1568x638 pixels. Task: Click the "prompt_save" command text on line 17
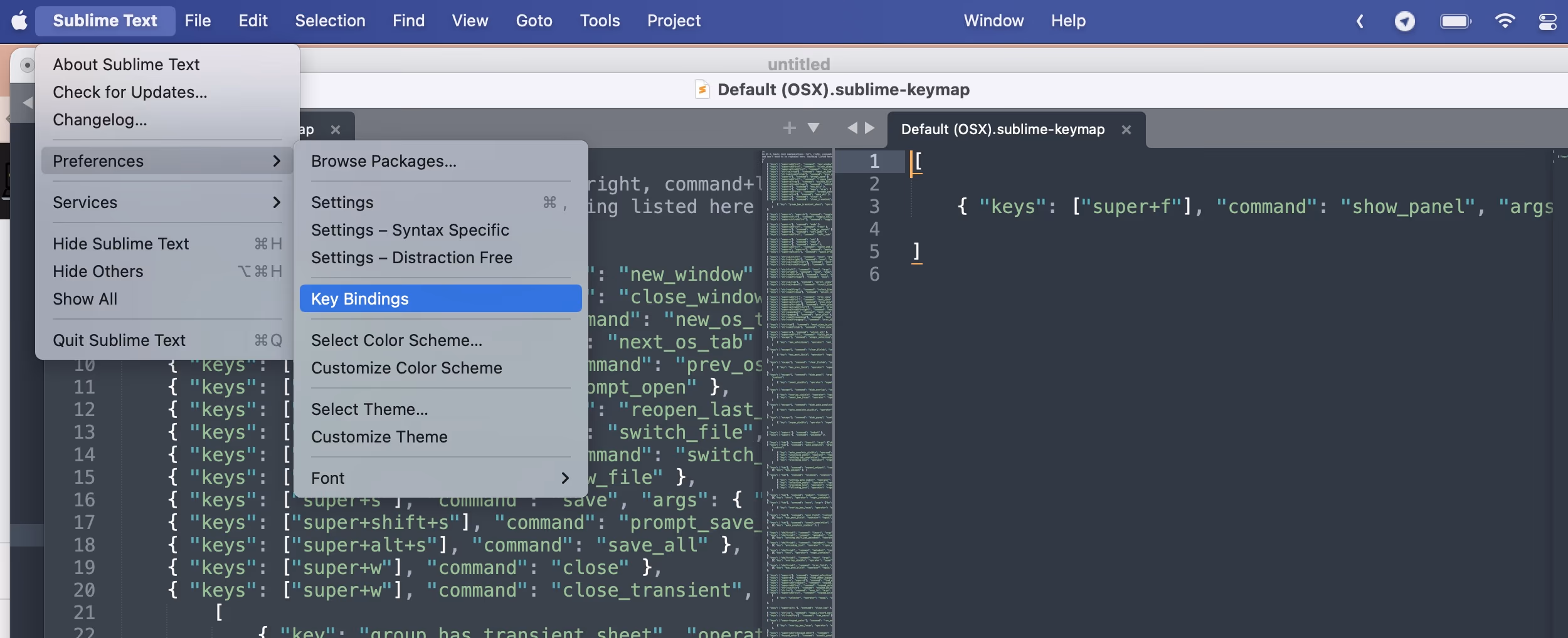tap(690, 522)
